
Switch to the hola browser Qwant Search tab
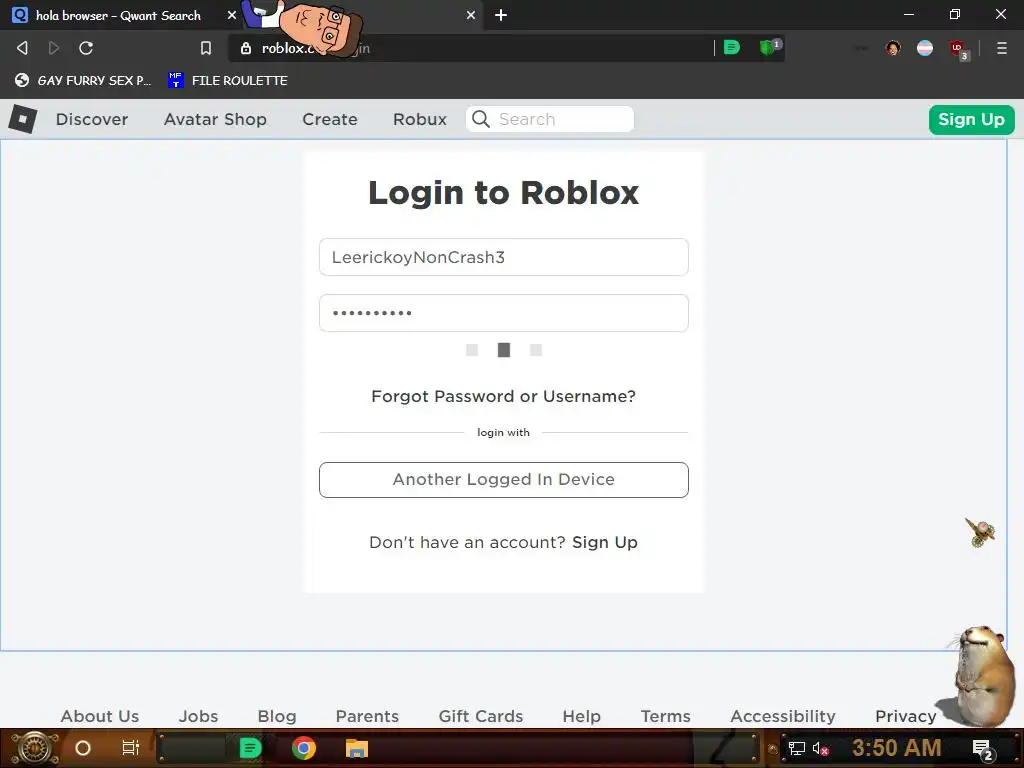click(118, 15)
